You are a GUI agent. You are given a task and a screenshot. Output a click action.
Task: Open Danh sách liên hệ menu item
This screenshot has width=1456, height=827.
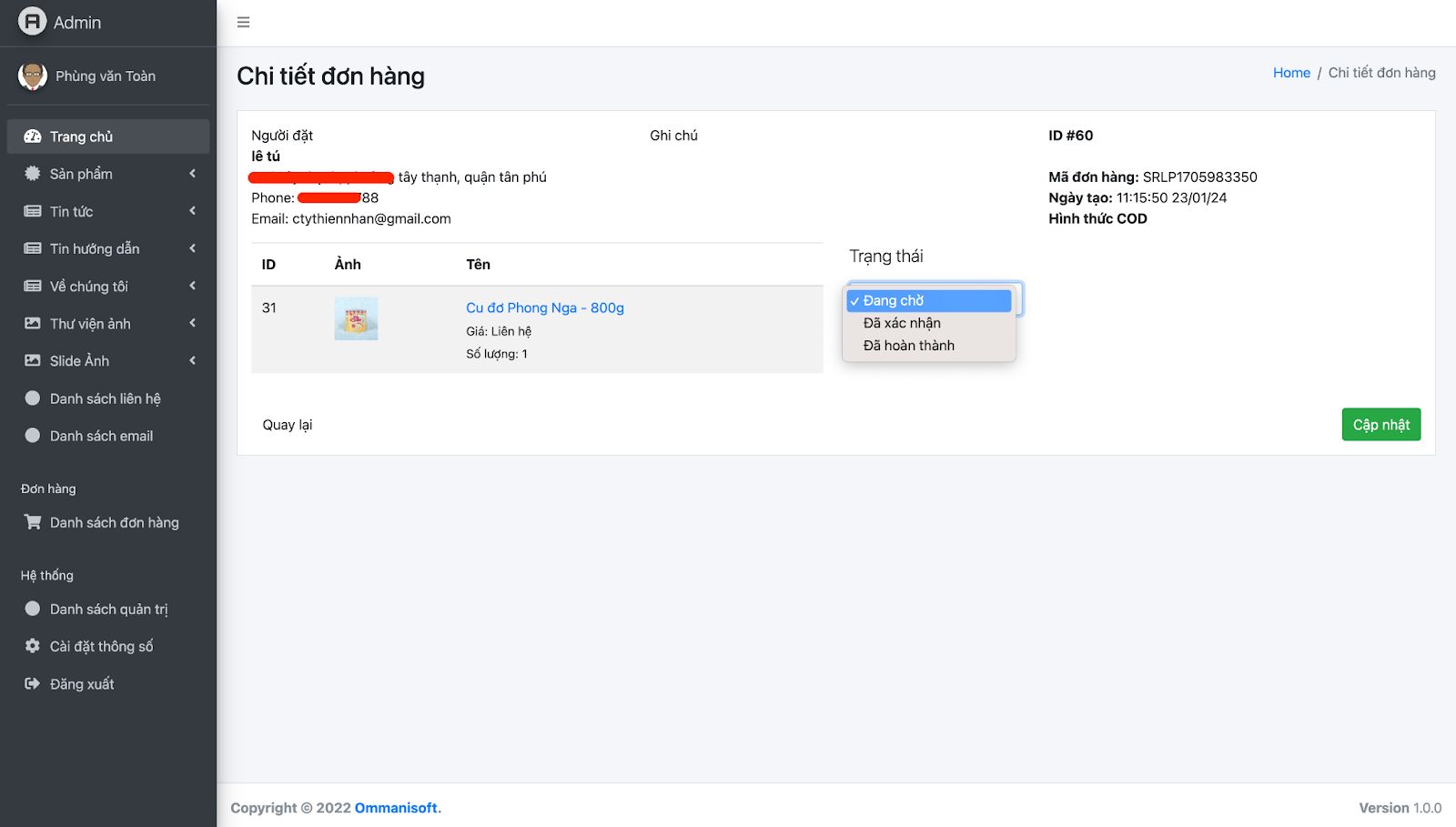(105, 398)
